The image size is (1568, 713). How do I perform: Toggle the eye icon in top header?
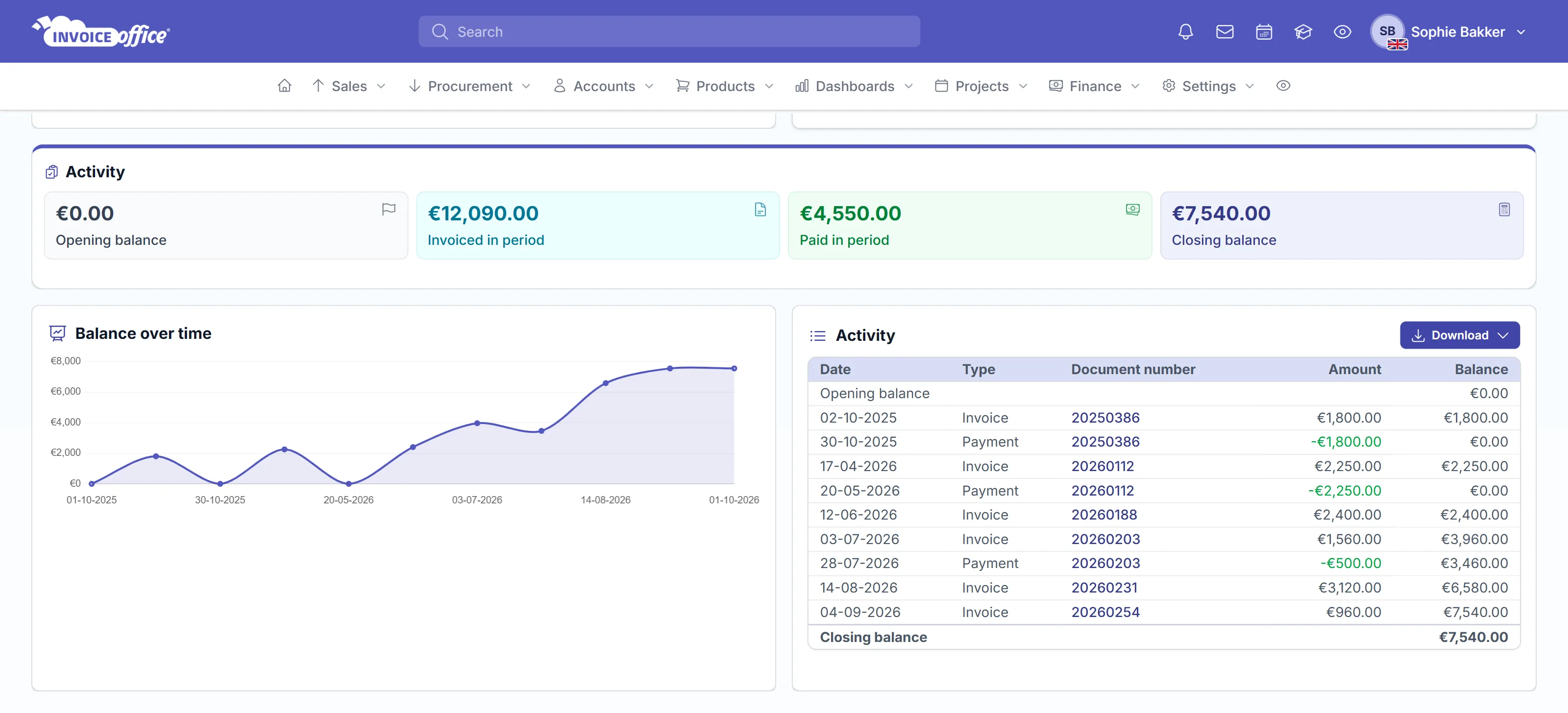pos(1342,32)
